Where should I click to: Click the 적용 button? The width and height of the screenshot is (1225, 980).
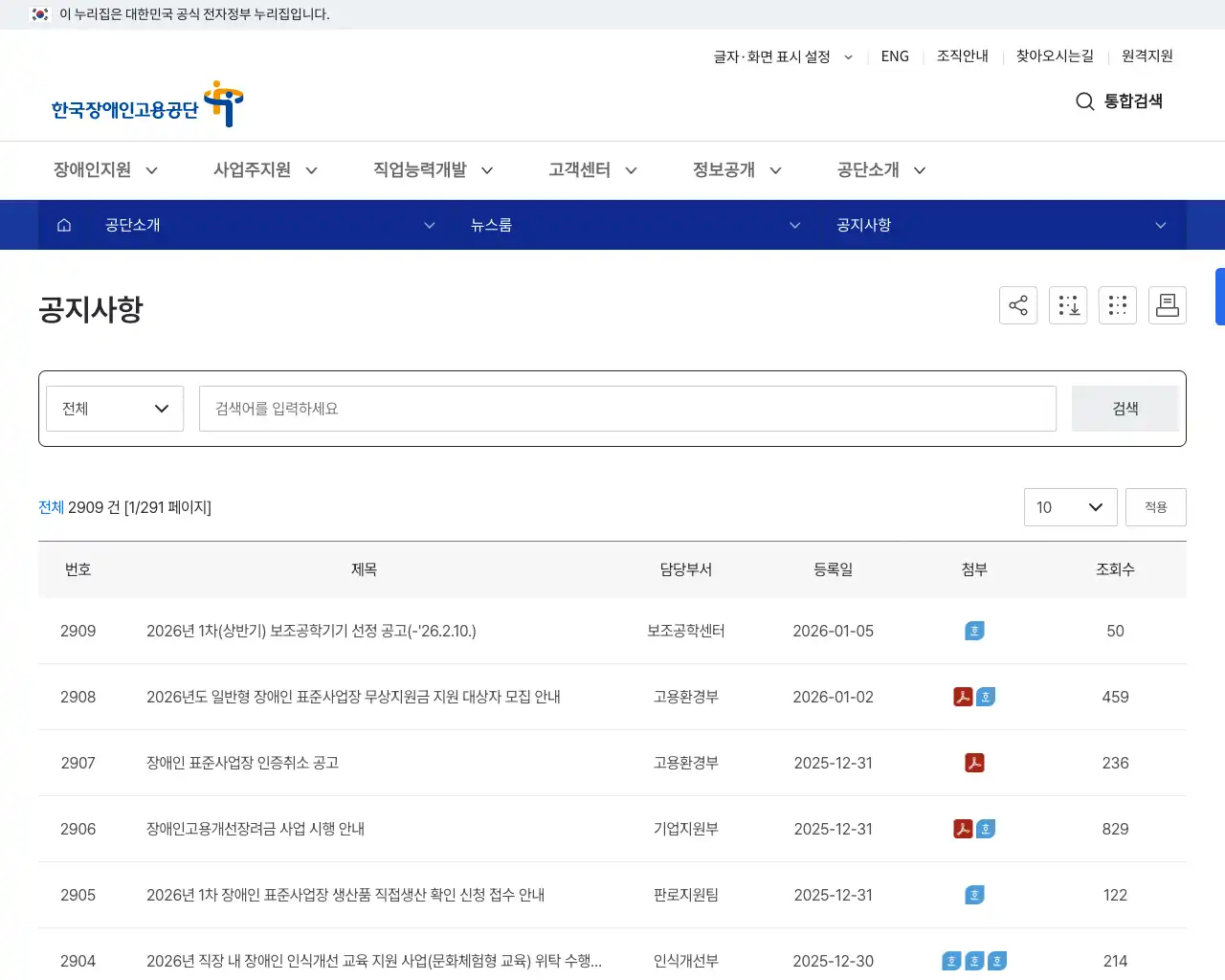[1155, 507]
